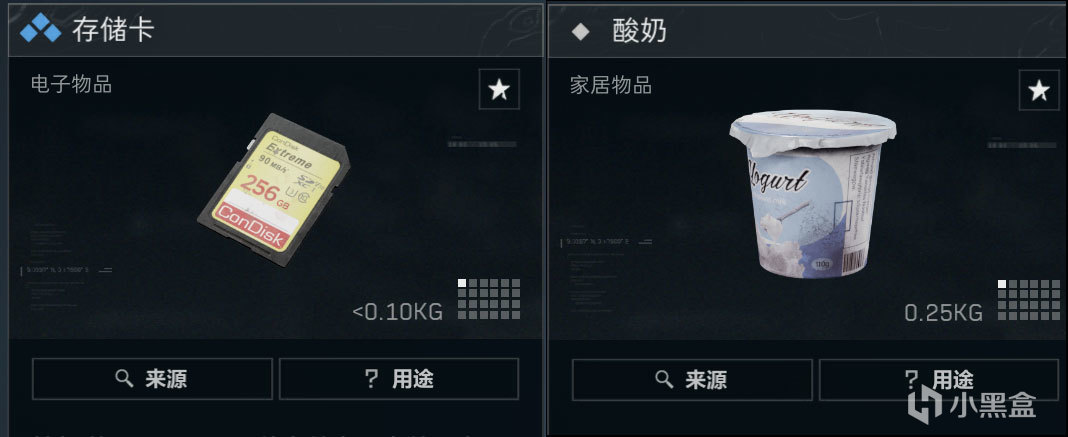This screenshot has height=437, width=1068.
Task: Click the 家居物品 category label
Action: (611, 85)
